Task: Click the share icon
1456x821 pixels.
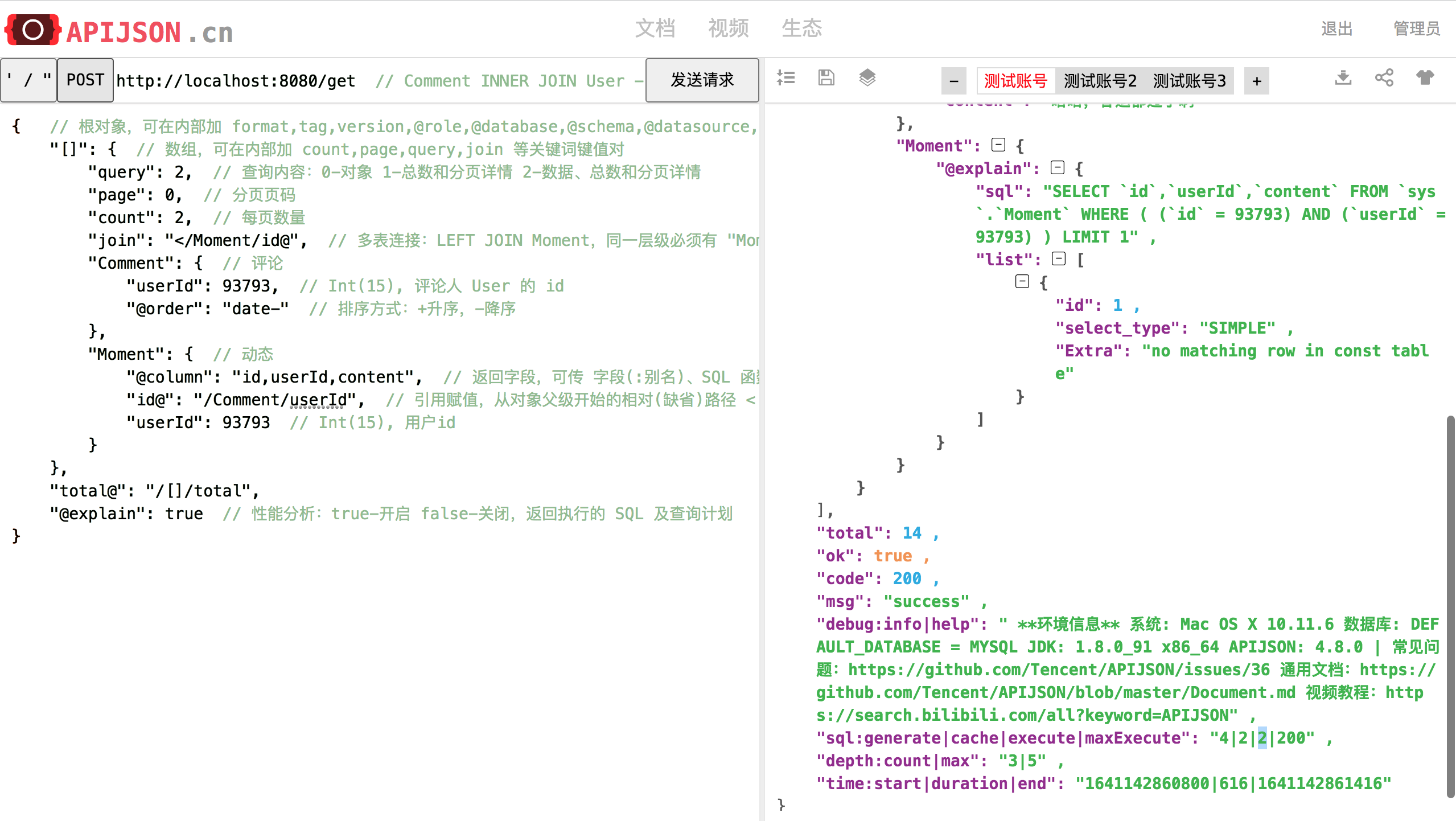Action: point(1384,78)
